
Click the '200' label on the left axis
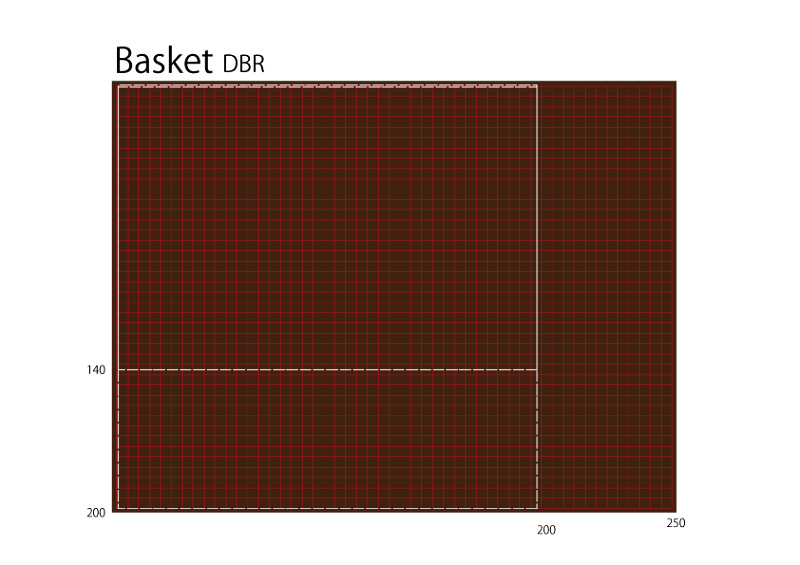(x=96, y=513)
